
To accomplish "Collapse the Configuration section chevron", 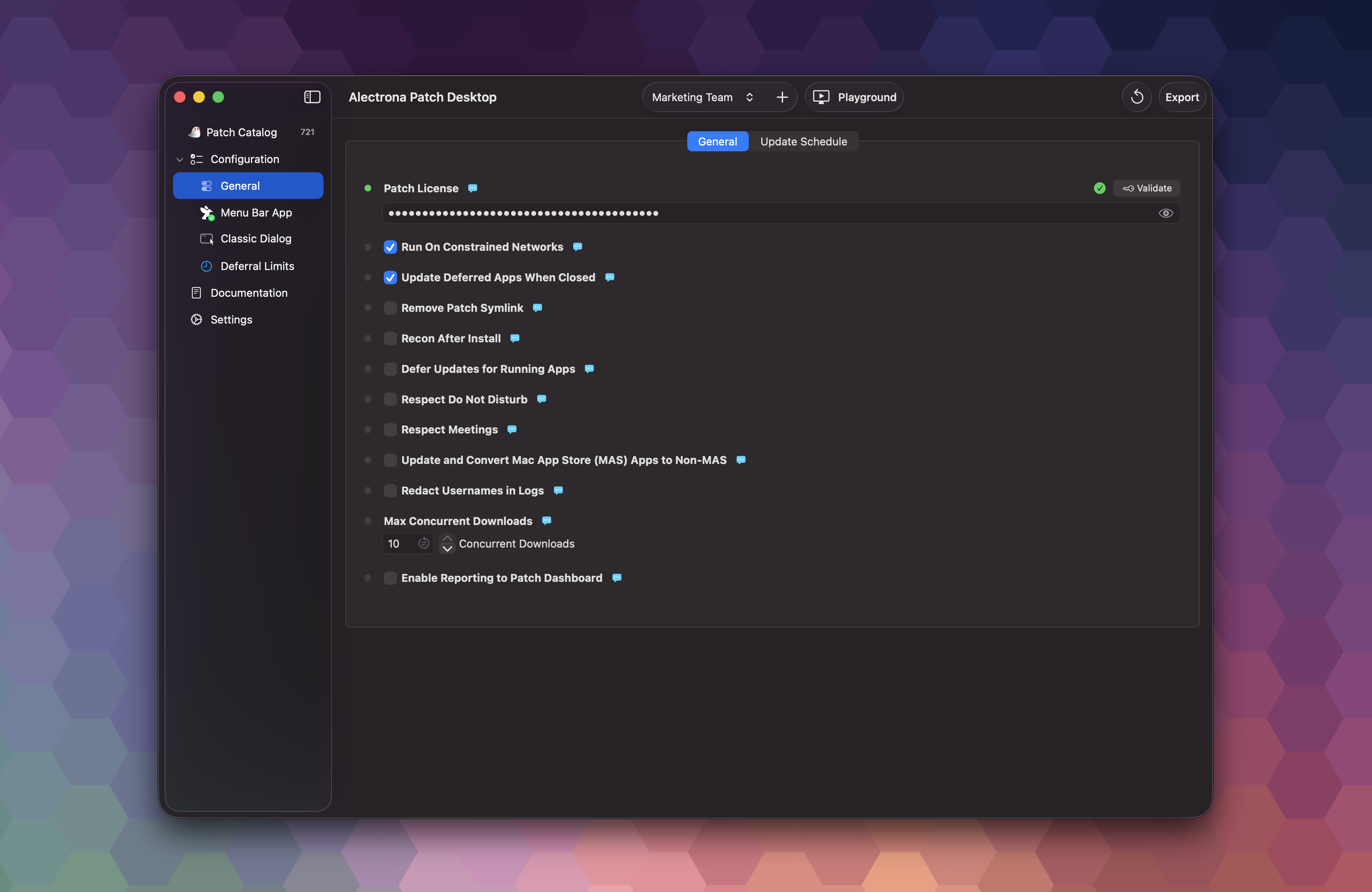I will tap(179, 160).
